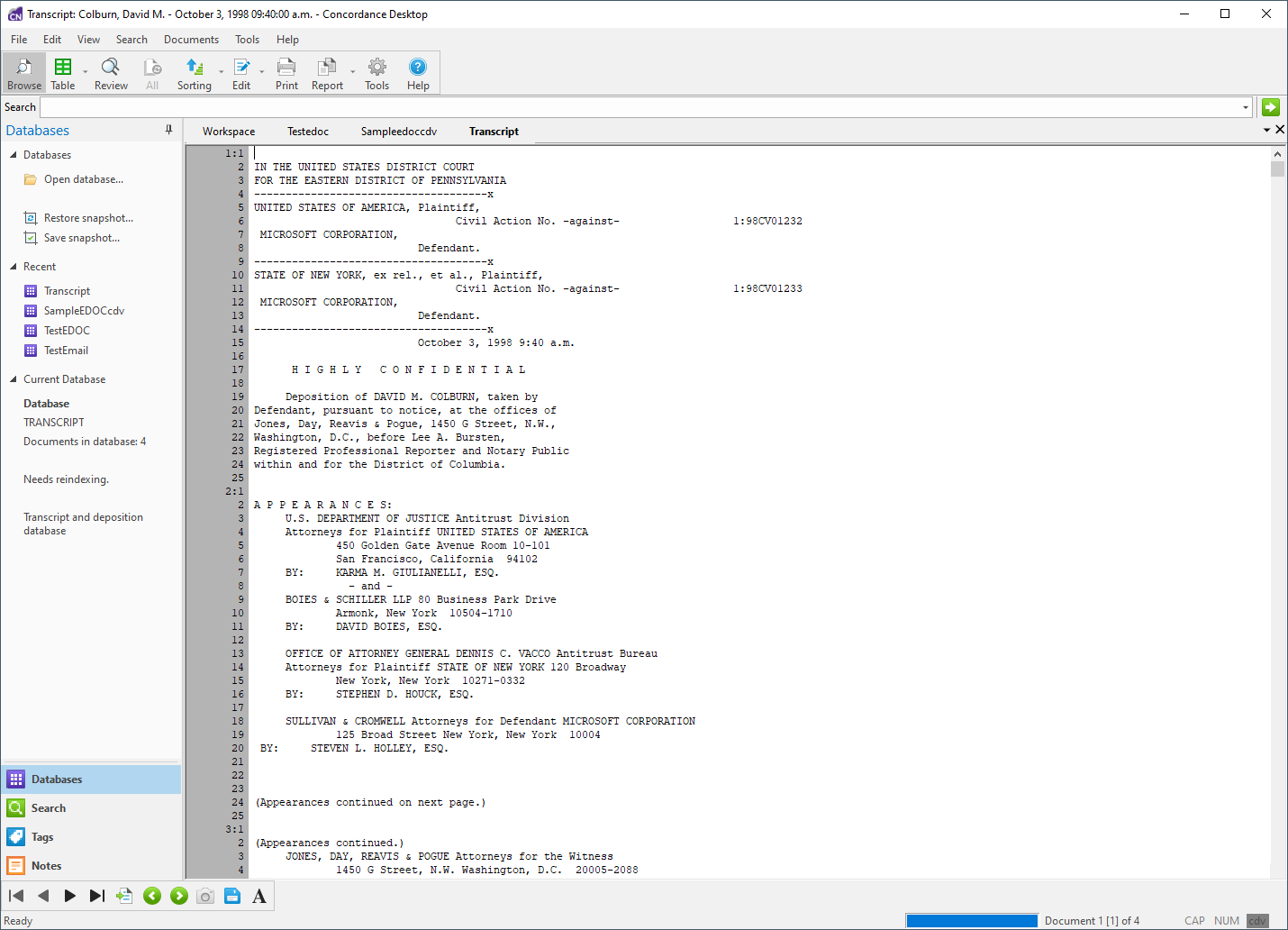Switch to Sampleedoccdv tab
This screenshot has width=1288, height=930.
pyautogui.click(x=399, y=132)
